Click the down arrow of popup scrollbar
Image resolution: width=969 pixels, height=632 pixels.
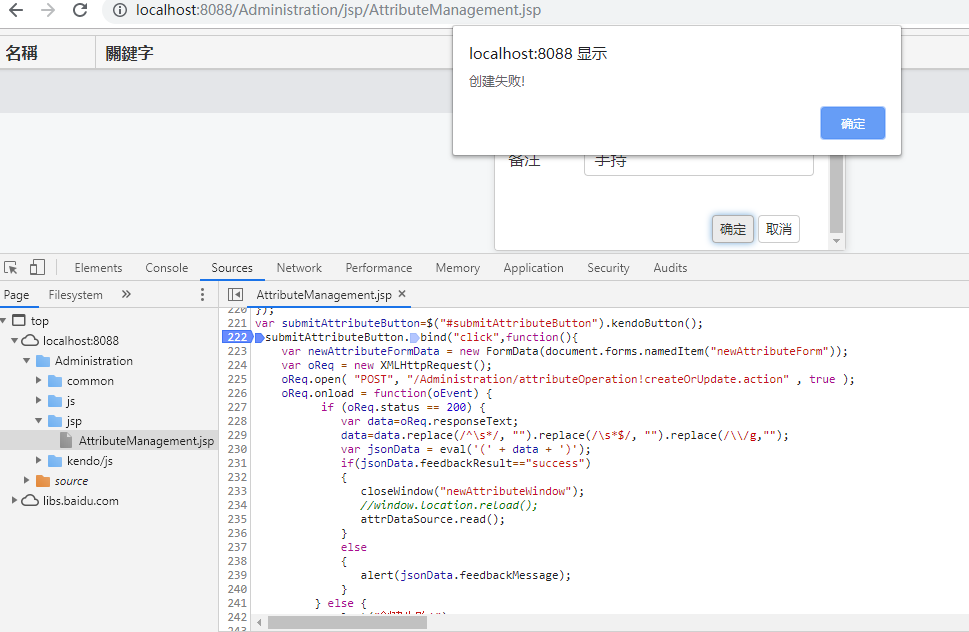(x=836, y=241)
